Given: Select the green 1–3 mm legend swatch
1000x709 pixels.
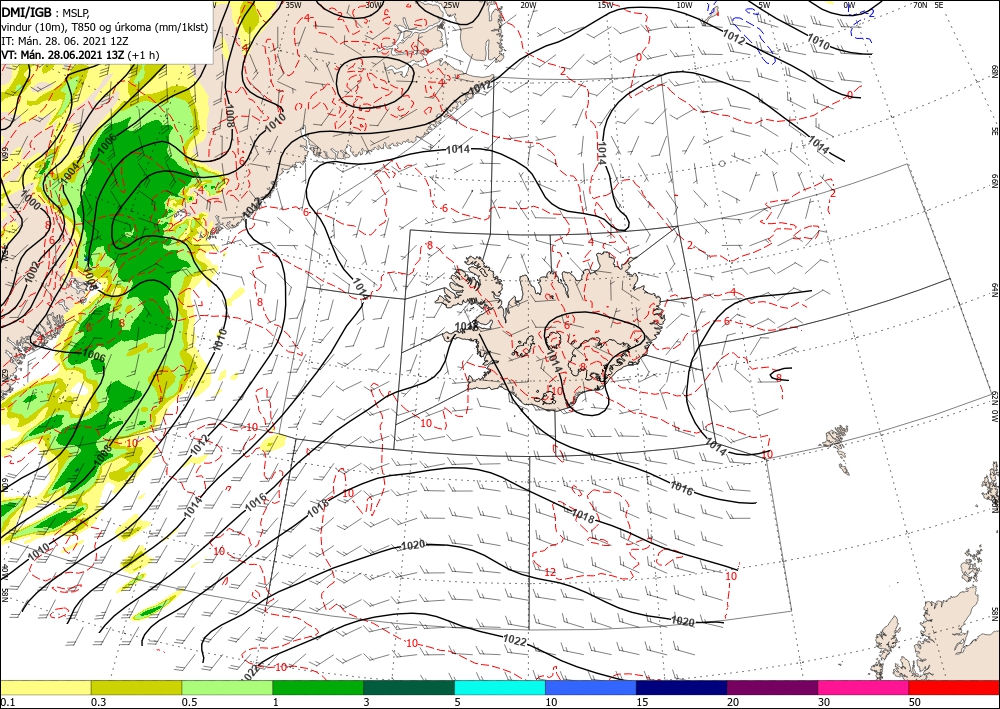Looking at the screenshot, I should click(318, 687).
